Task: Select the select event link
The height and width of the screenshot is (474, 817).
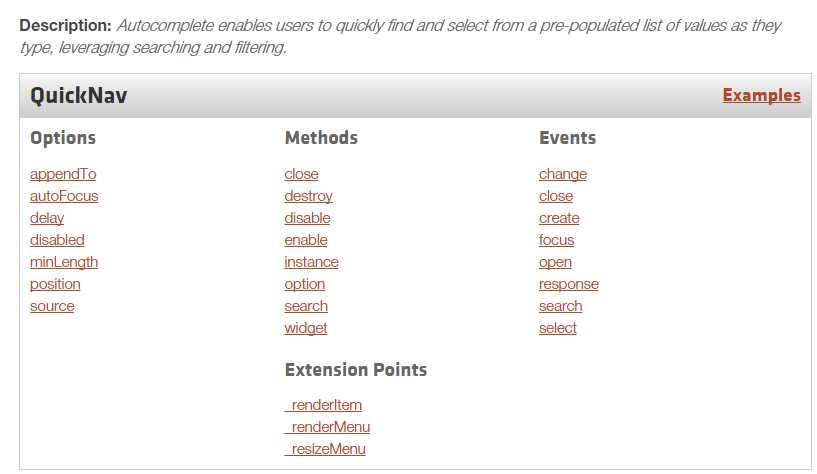Action: pos(558,328)
